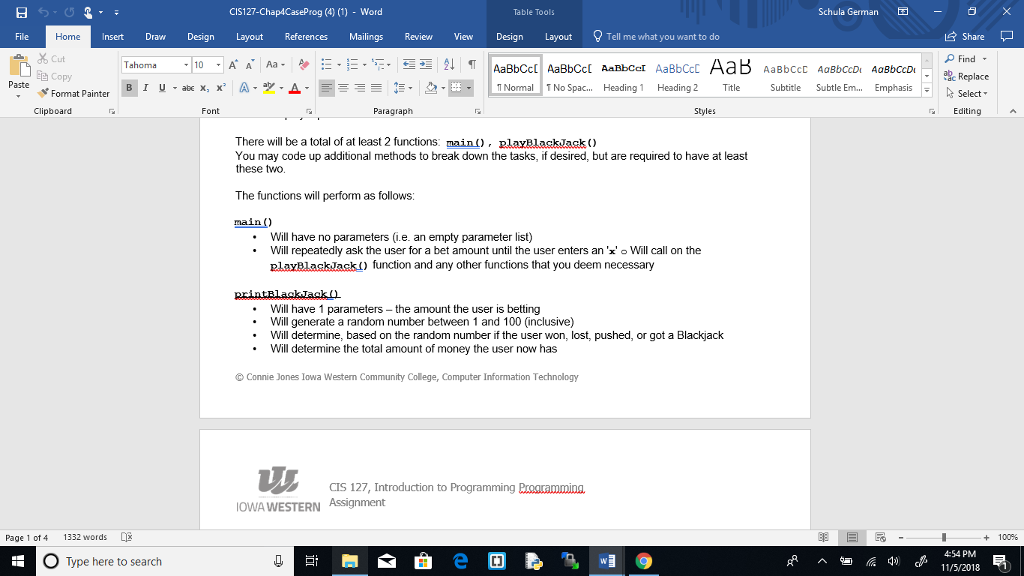
Task: Switch to the Mailings ribbon tab
Action: pos(368,36)
